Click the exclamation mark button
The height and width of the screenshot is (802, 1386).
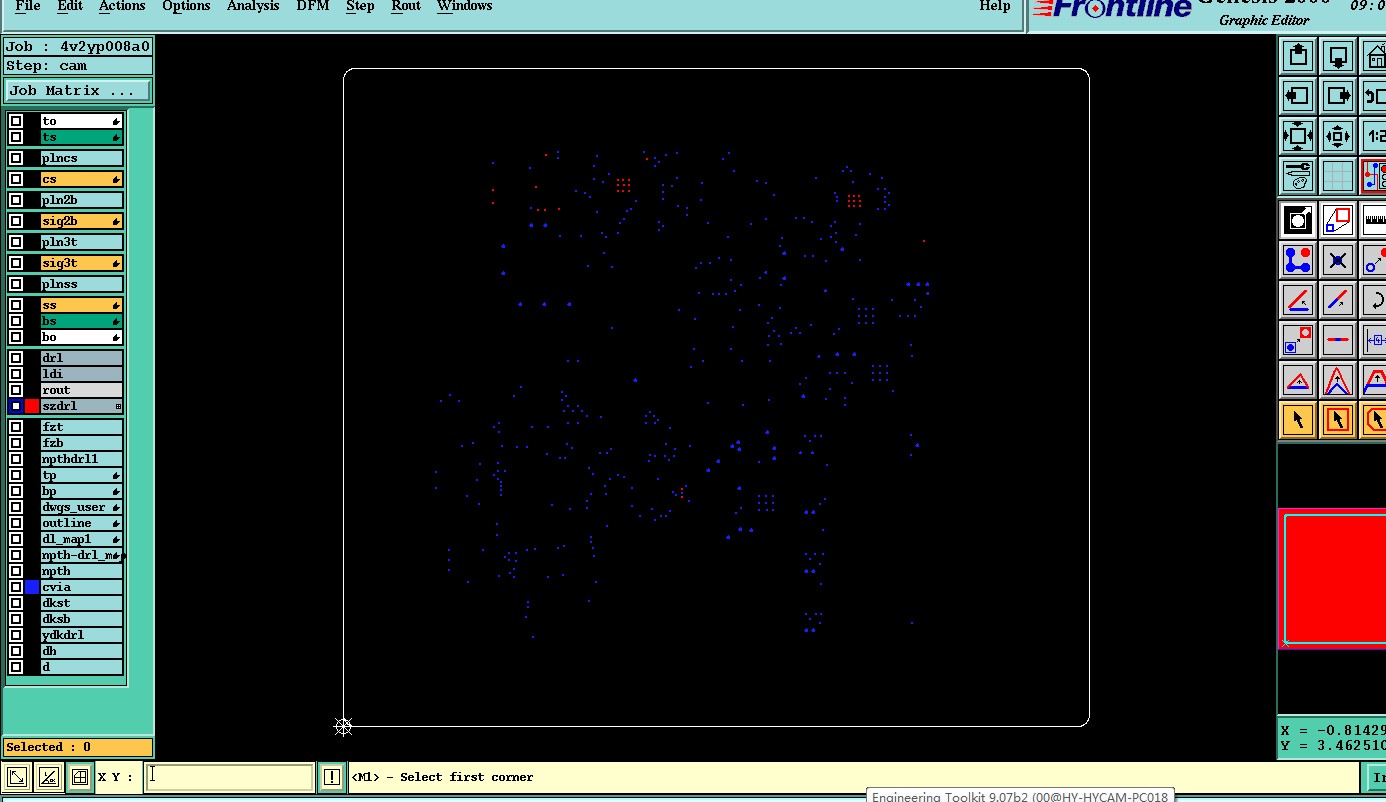pyautogui.click(x=332, y=777)
